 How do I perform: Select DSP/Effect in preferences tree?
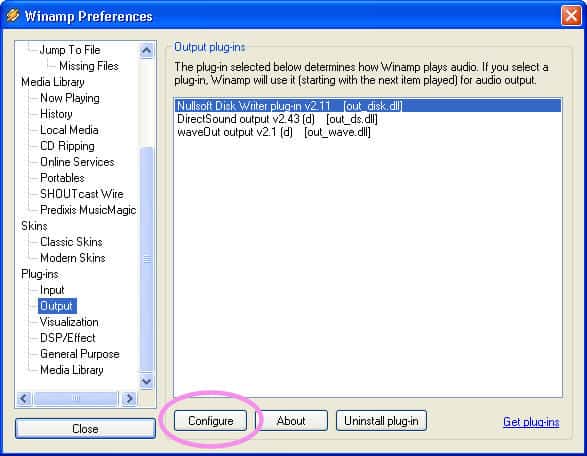[68, 338]
